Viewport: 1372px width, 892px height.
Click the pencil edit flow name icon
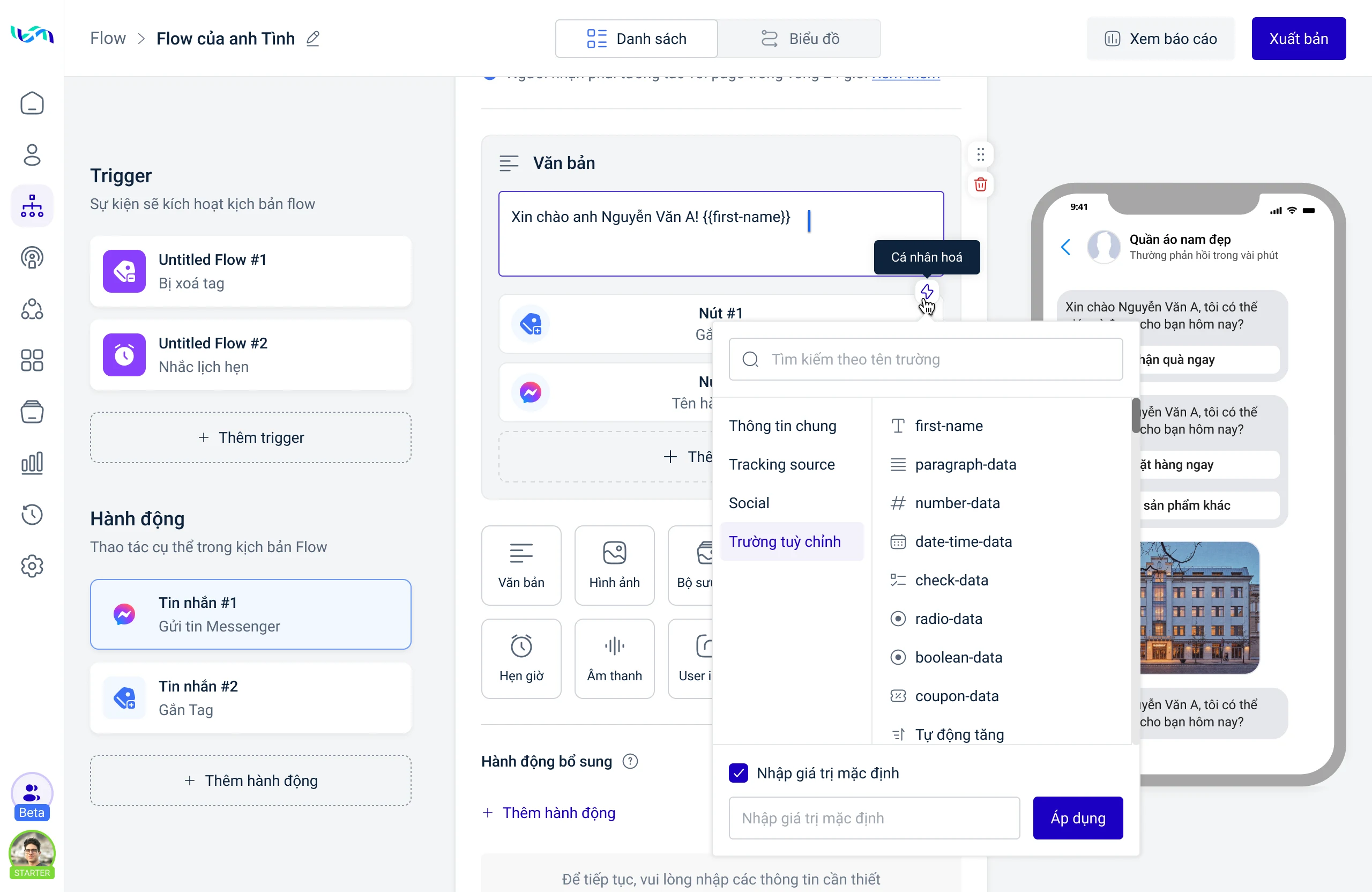click(313, 39)
